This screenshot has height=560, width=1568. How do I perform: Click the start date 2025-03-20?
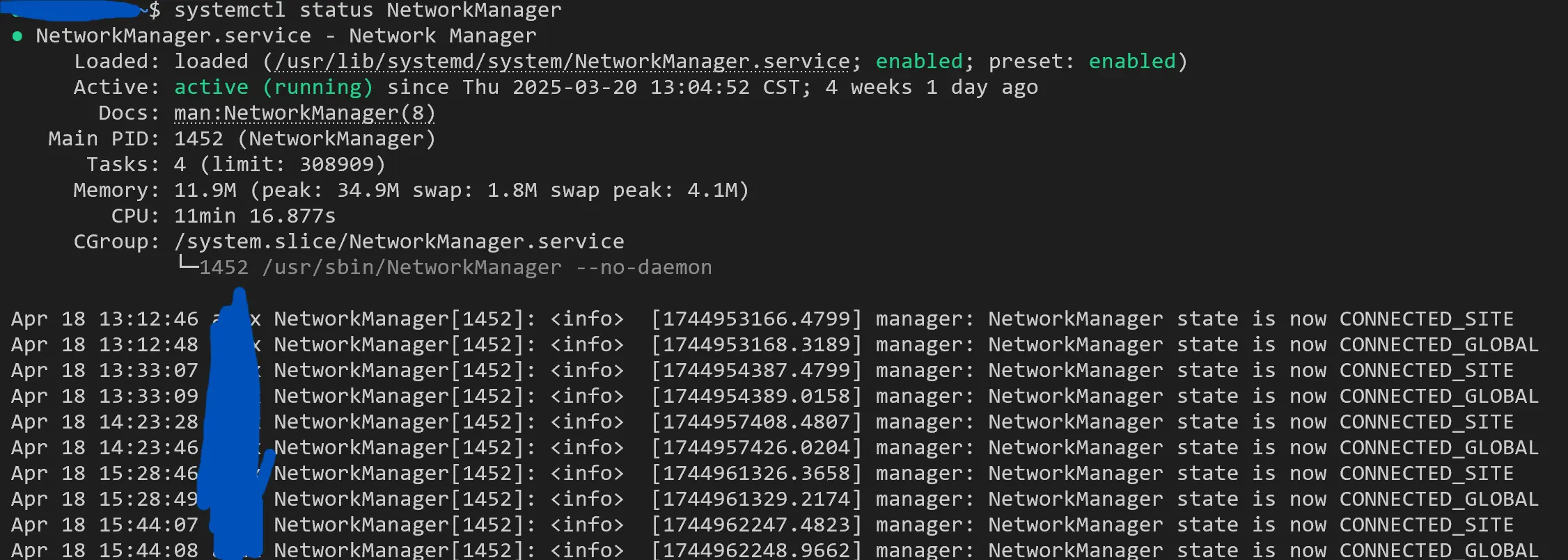pos(574,88)
